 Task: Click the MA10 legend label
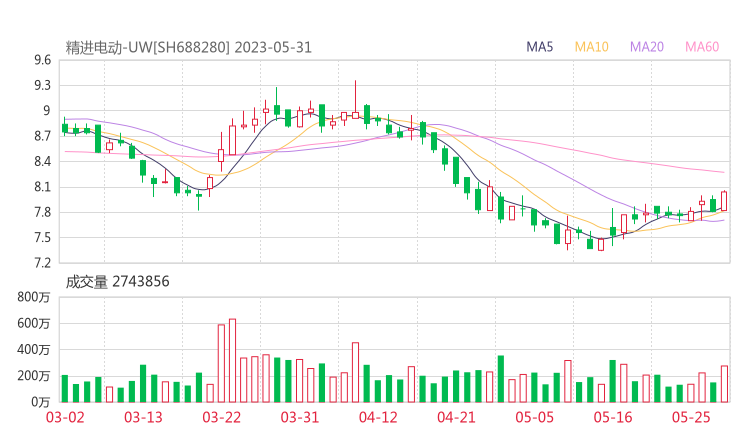[591, 47]
